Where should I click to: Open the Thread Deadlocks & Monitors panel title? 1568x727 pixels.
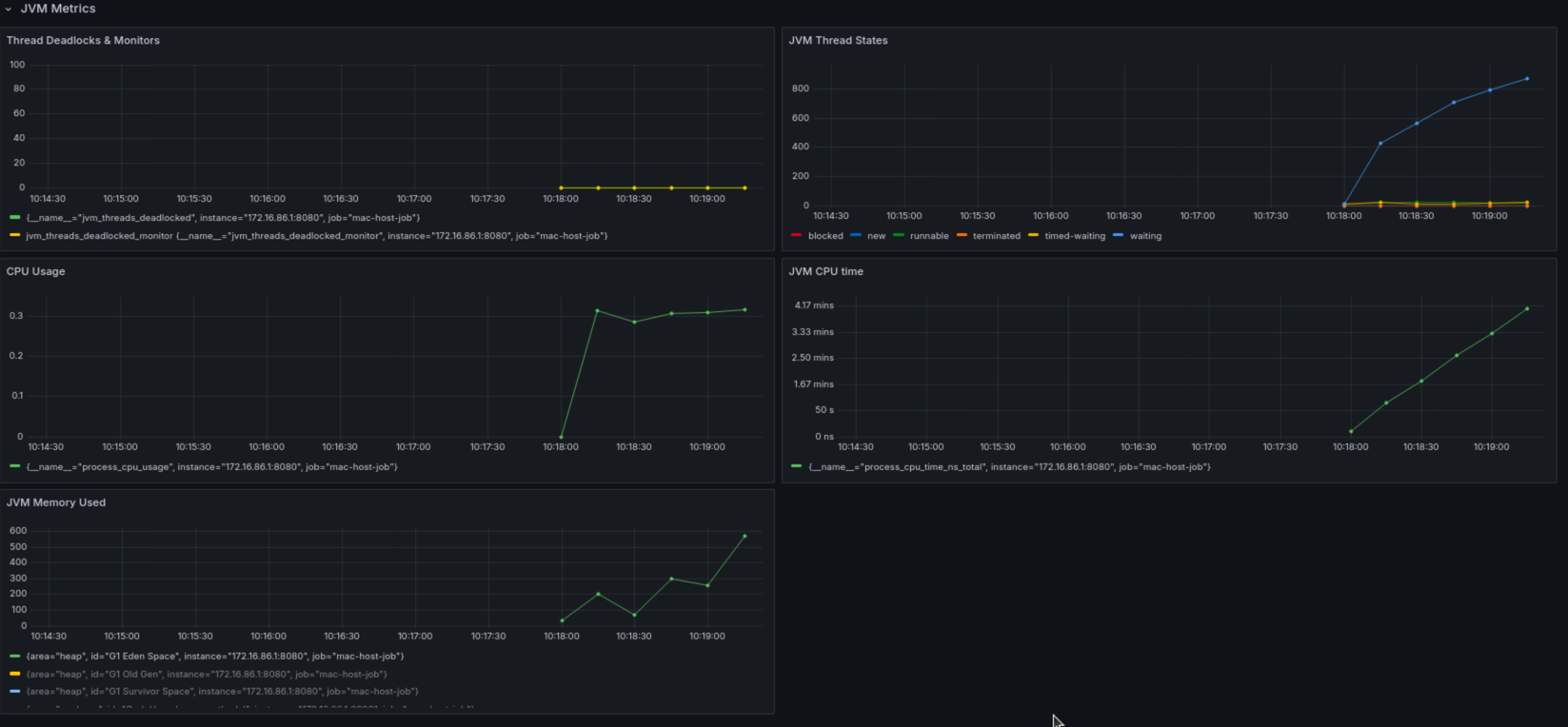tap(83, 40)
